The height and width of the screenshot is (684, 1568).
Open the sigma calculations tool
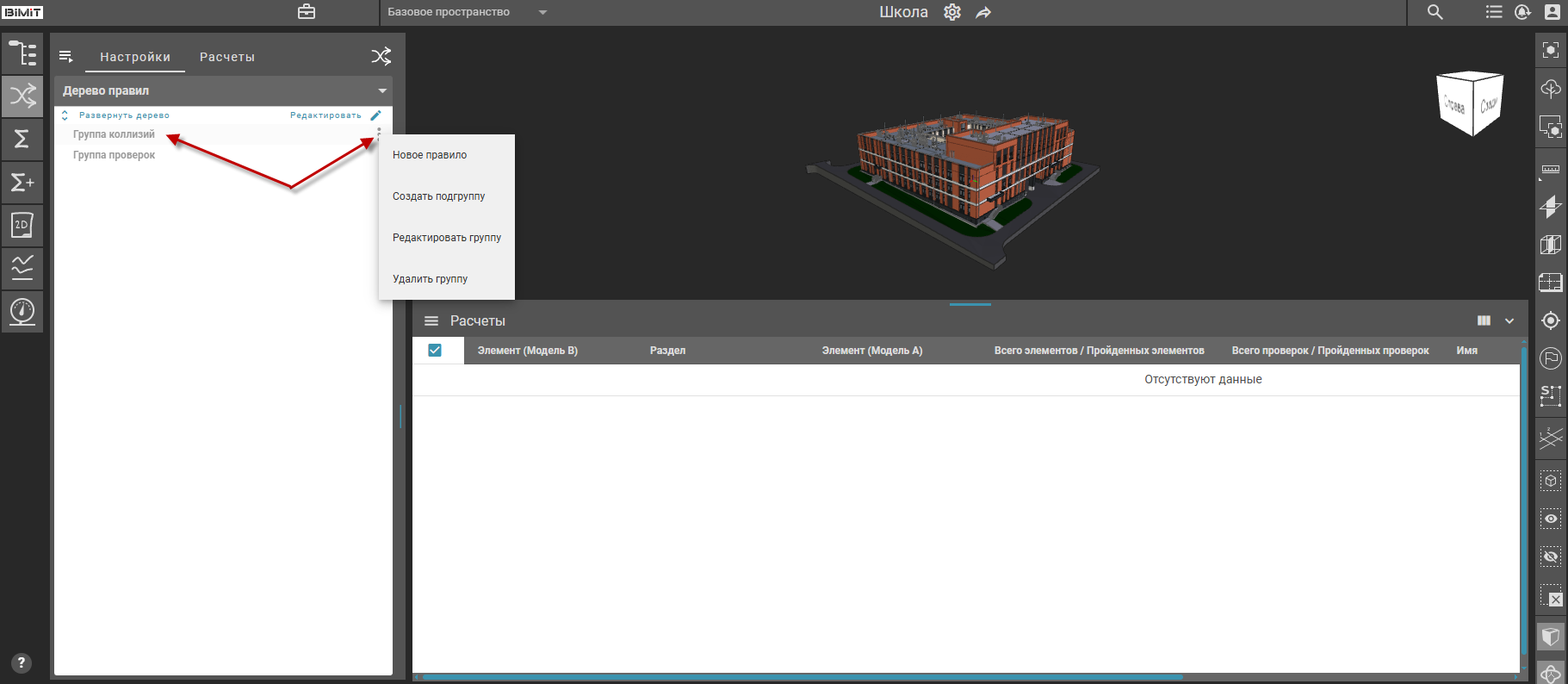(22, 139)
